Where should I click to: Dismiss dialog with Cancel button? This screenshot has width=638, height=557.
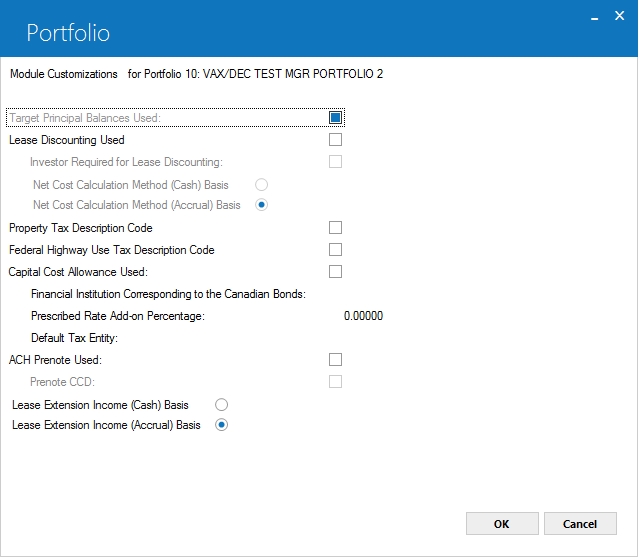point(580,524)
